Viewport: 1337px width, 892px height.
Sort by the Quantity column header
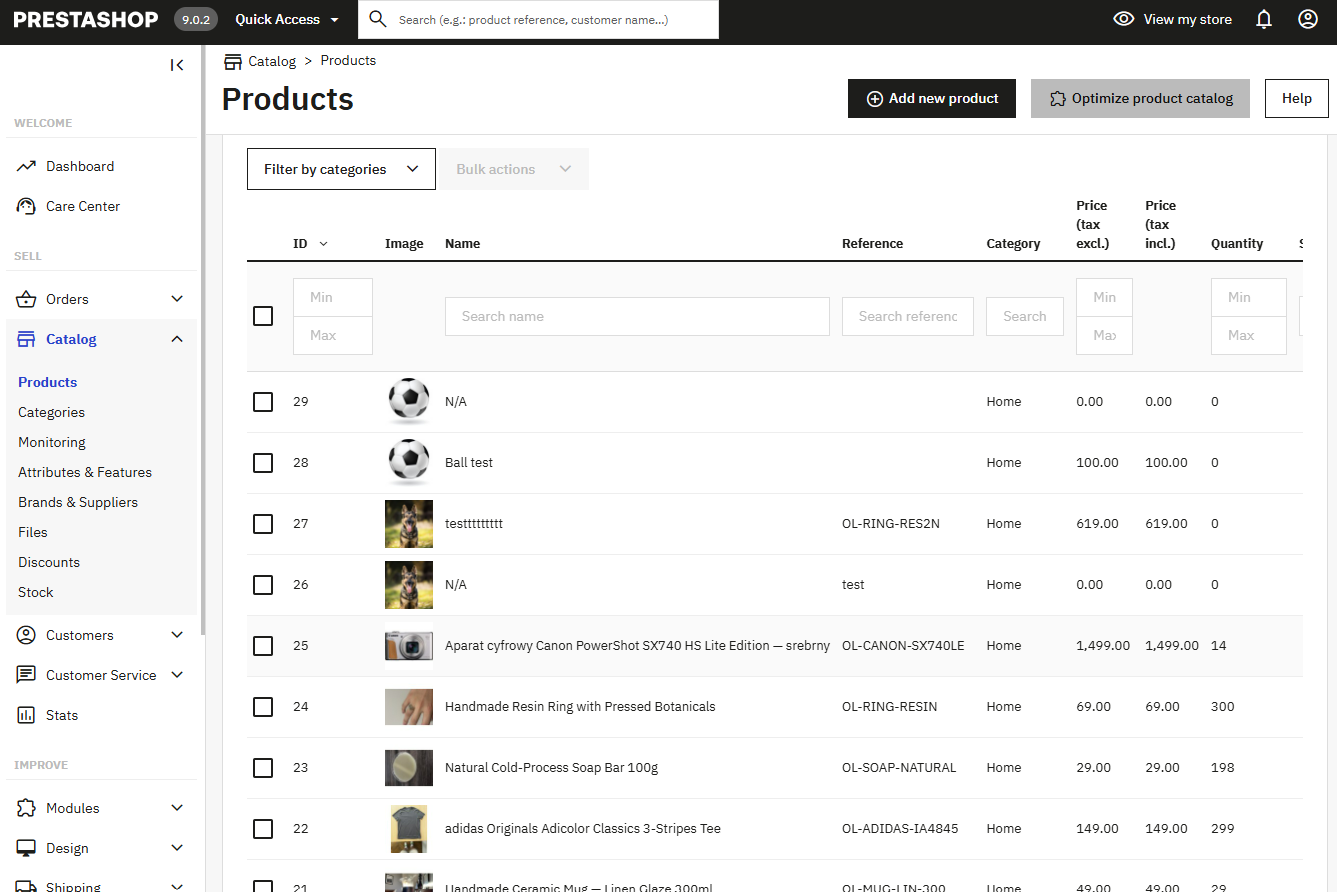1237,244
